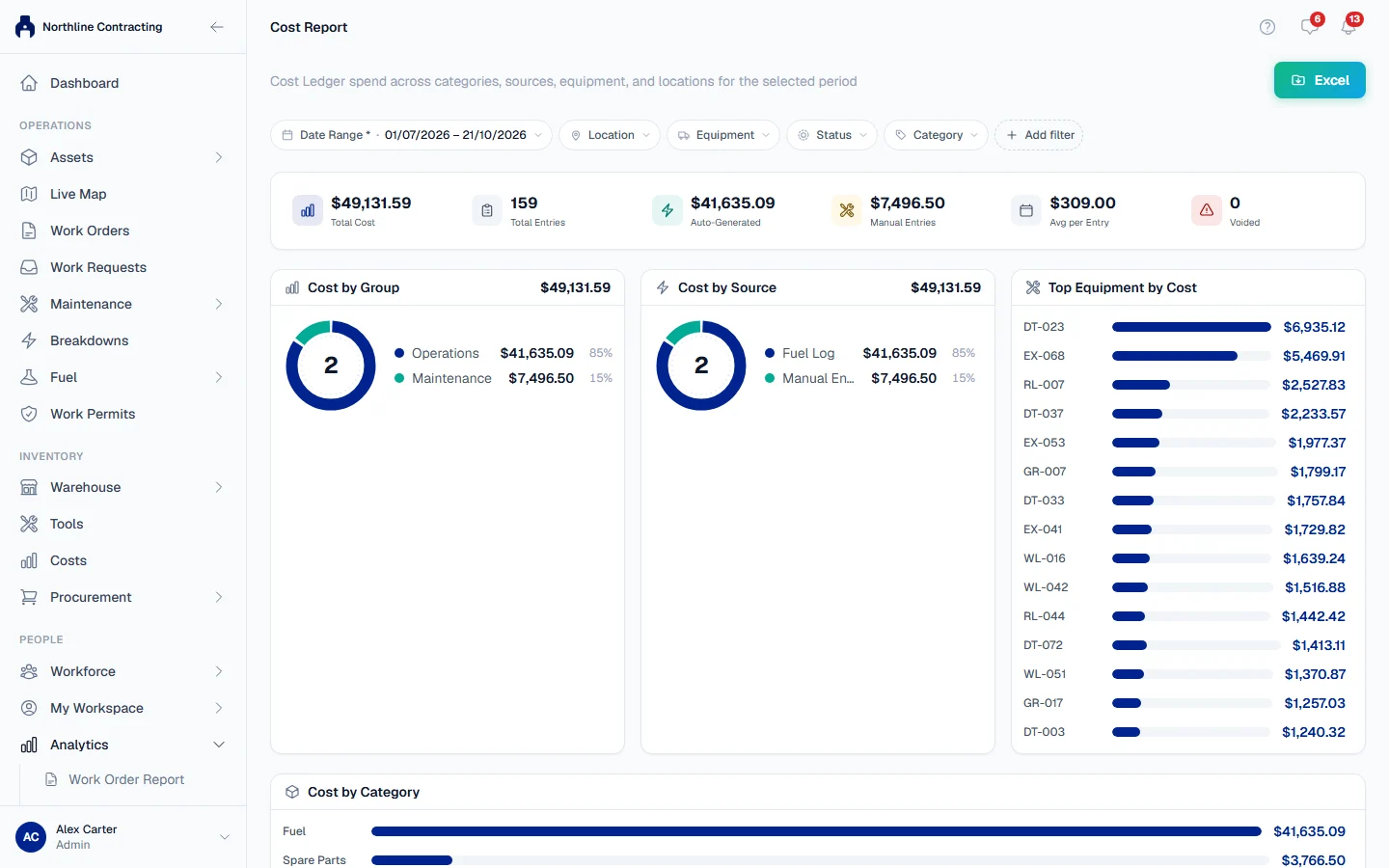The width and height of the screenshot is (1389, 868).
Task: Click the Fuel Log legend entry
Action: [870, 353]
